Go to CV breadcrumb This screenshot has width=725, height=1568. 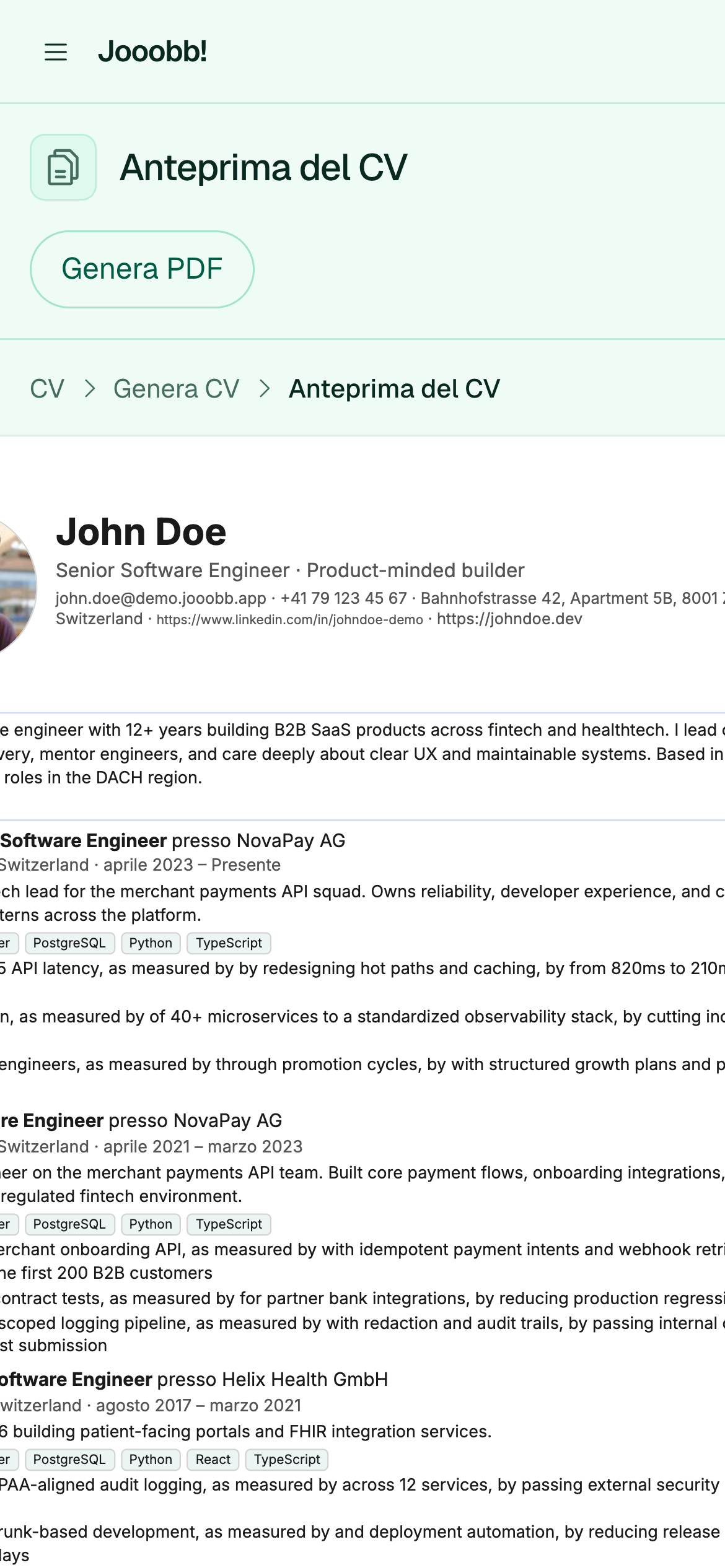pos(47,389)
